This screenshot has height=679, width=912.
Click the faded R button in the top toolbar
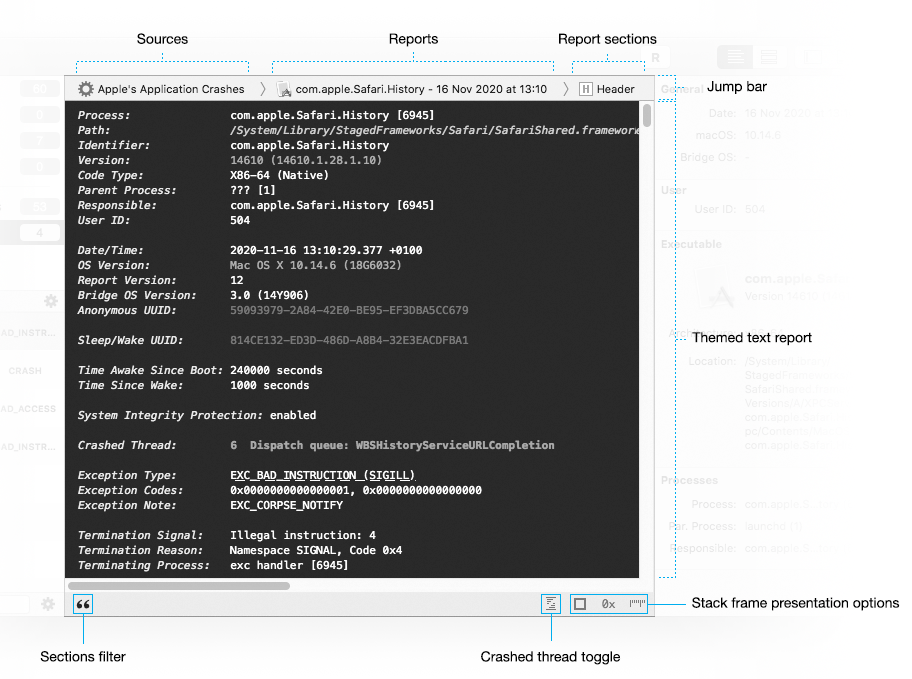pos(656,58)
